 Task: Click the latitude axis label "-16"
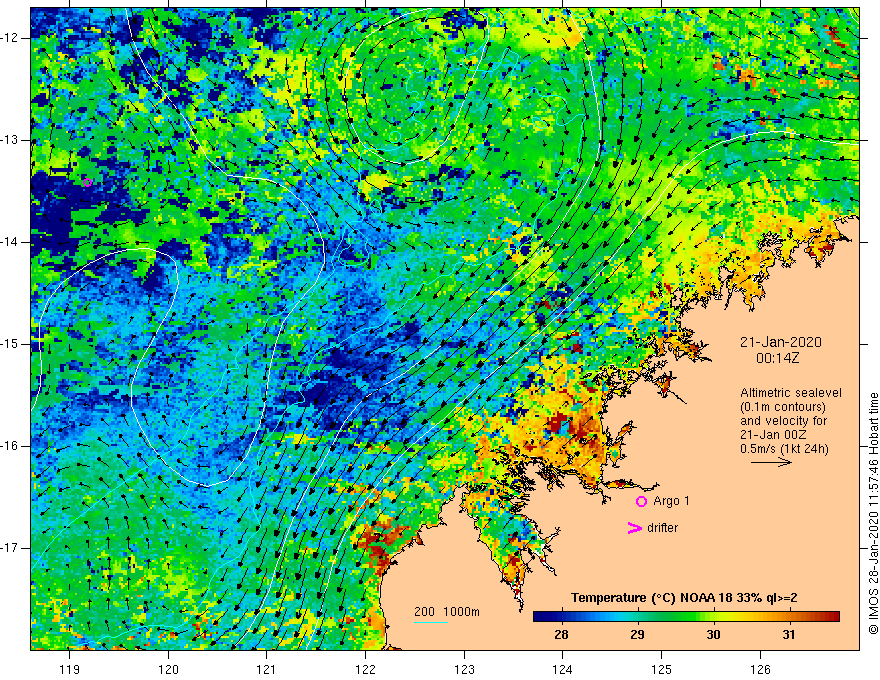(11, 447)
